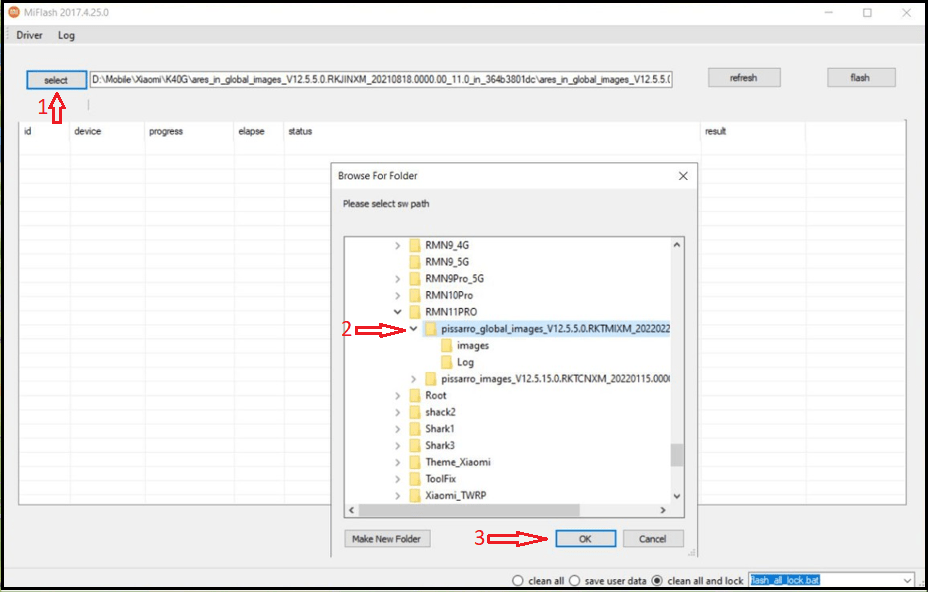This screenshot has height=592, width=928.
Task: Click the ToolFix folder icon
Action: 415,478
